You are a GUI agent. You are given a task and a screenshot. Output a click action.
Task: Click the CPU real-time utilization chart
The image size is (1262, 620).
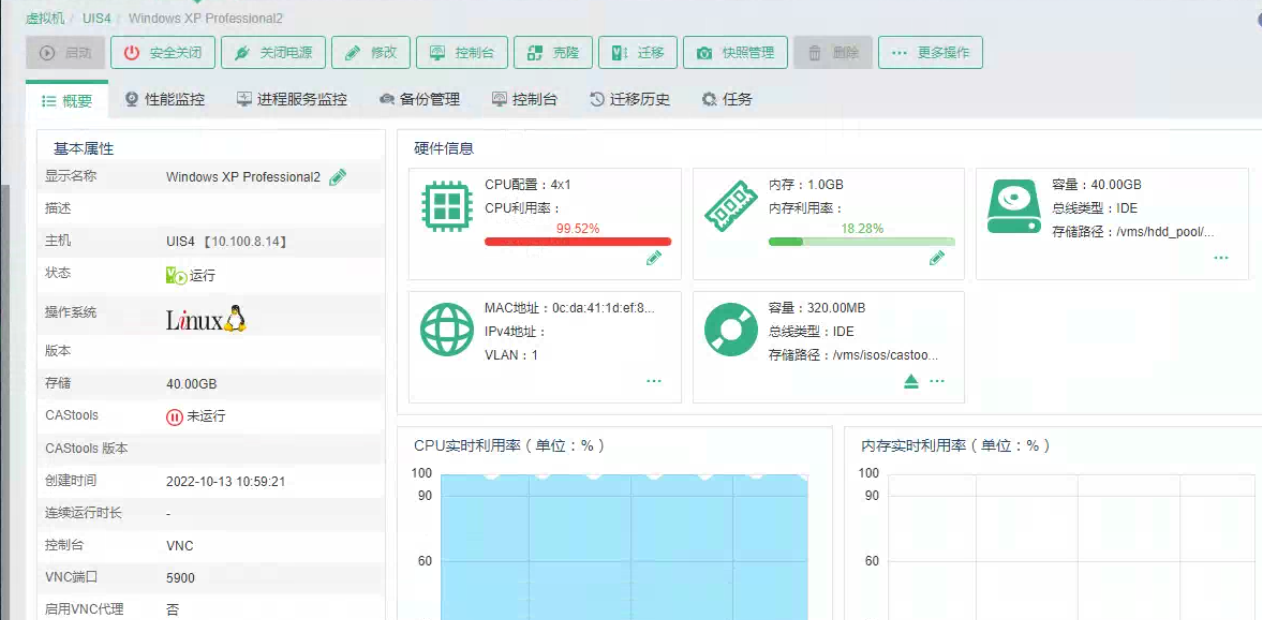tap(625, 545)
